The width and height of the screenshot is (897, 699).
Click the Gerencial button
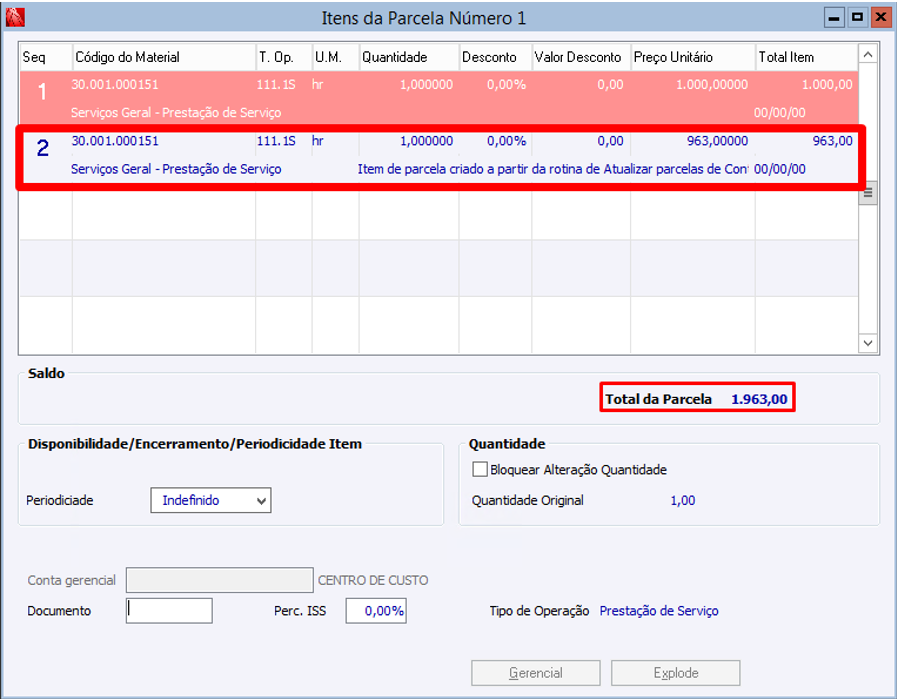tap(535, 673)
